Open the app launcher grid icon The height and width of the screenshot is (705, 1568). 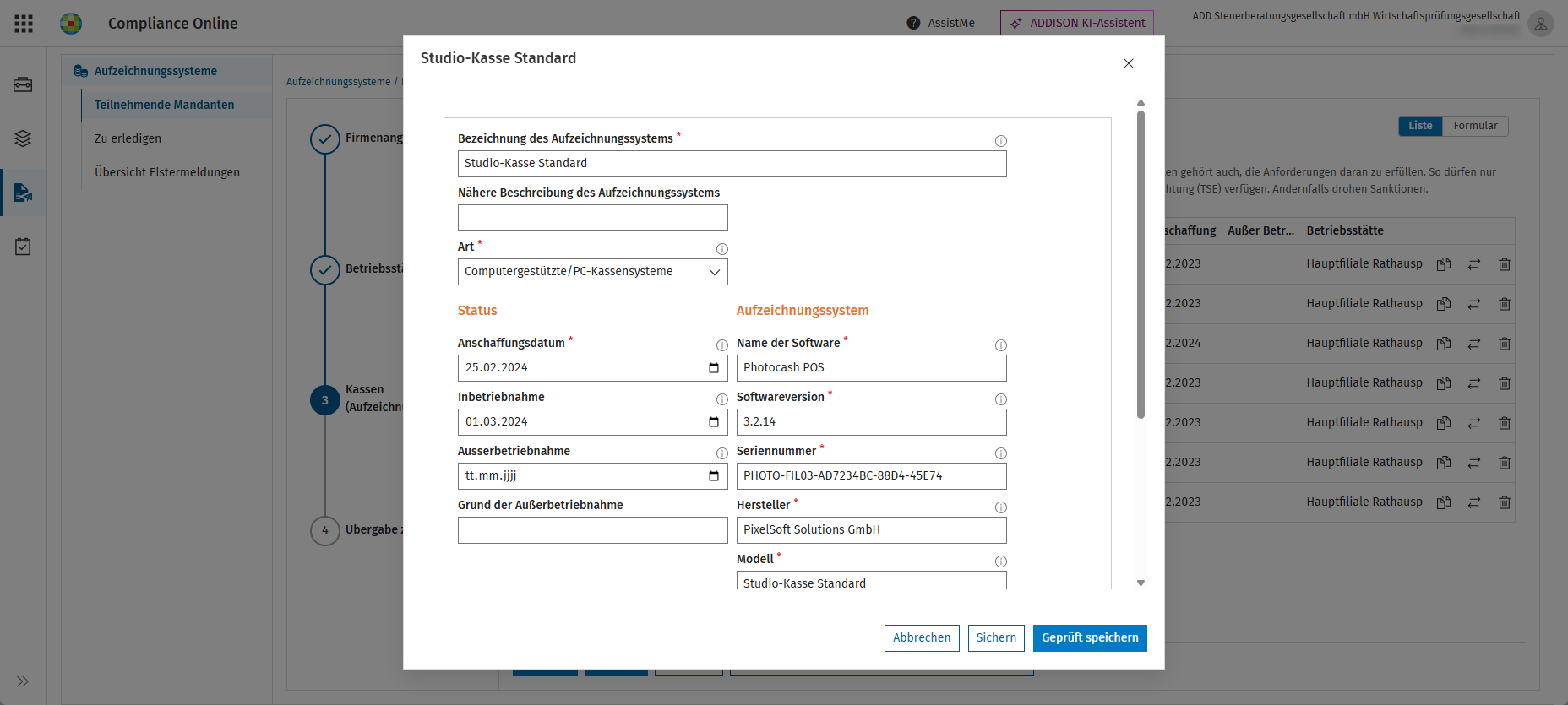(24, 24)
